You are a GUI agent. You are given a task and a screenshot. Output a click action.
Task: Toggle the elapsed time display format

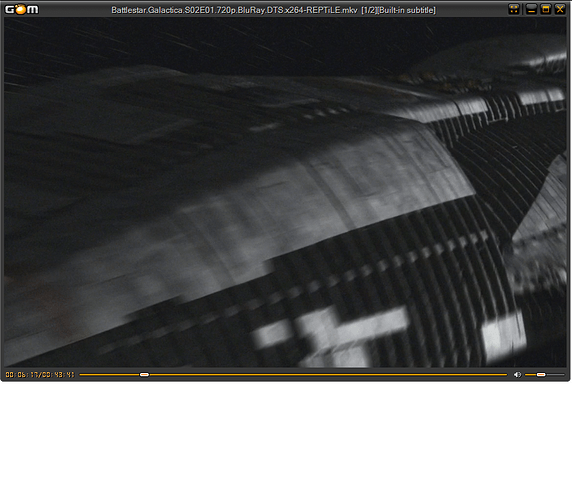[x=21, y=375]
